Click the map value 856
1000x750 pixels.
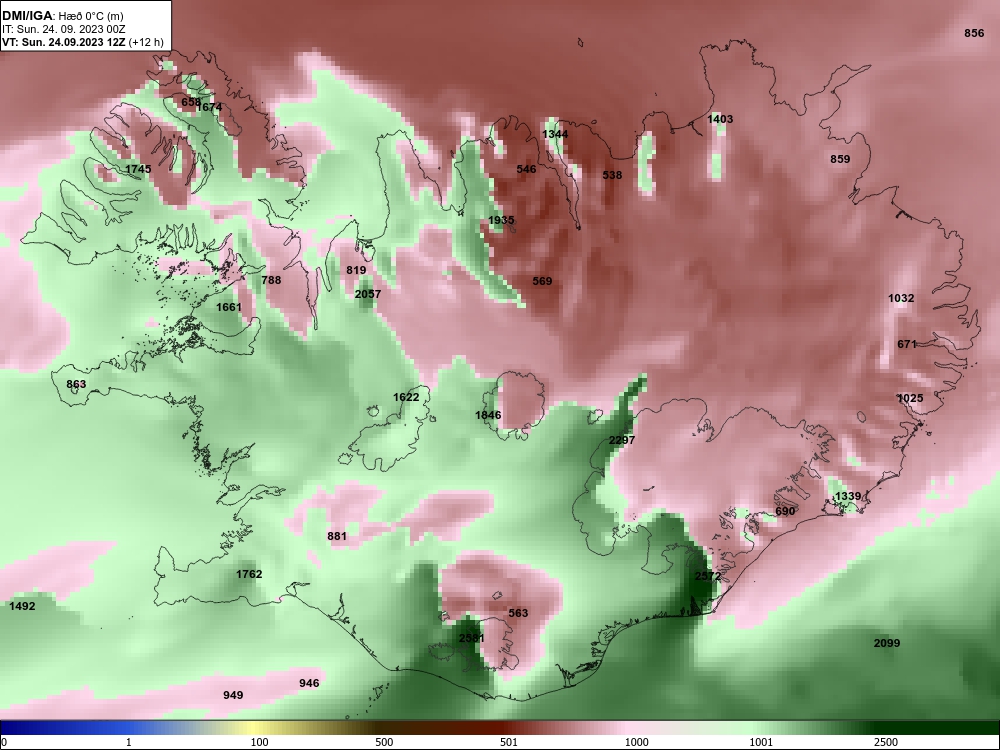(974, 33)
